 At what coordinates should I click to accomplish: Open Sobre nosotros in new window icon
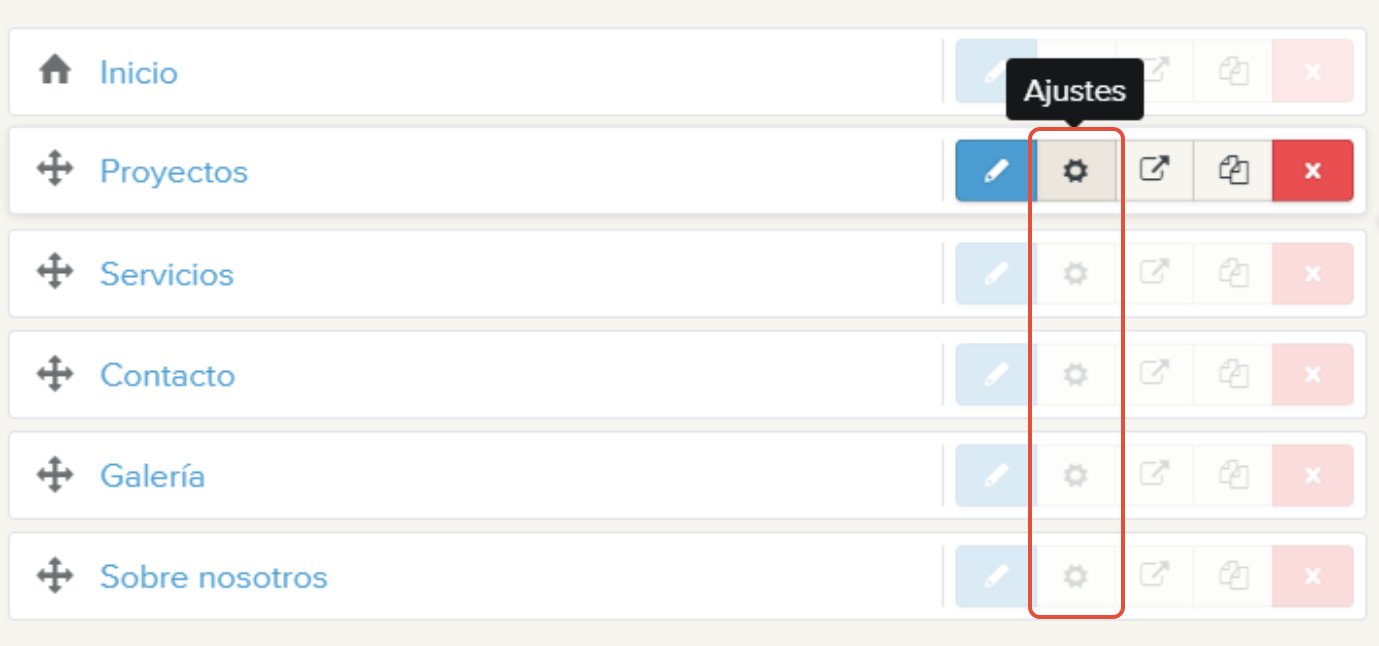[1154, 576]
